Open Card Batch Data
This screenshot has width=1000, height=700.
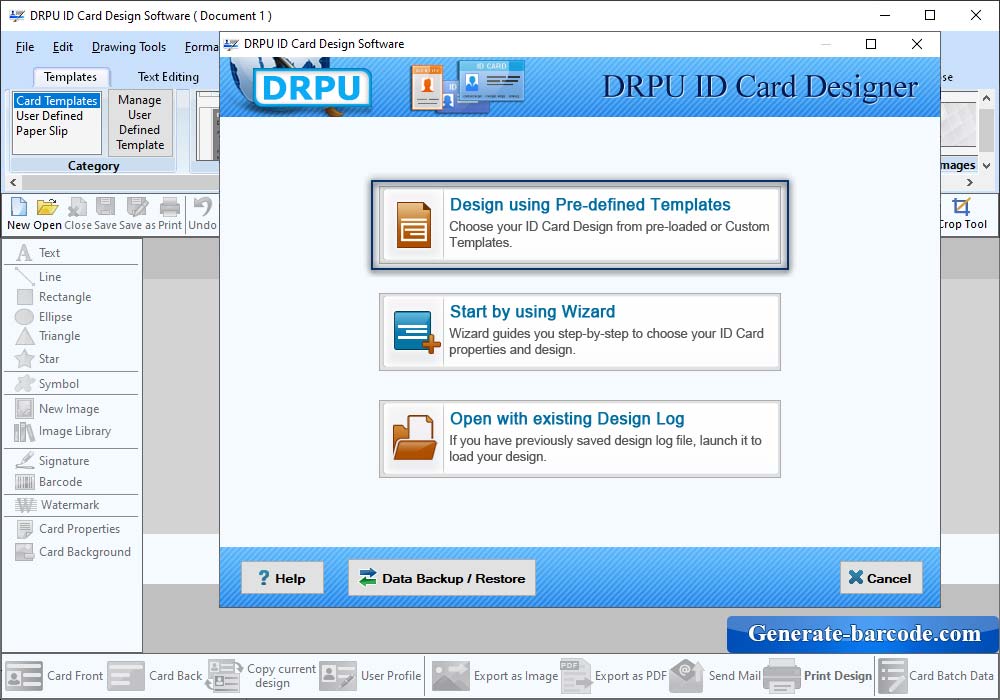click(x=936, y=676)
